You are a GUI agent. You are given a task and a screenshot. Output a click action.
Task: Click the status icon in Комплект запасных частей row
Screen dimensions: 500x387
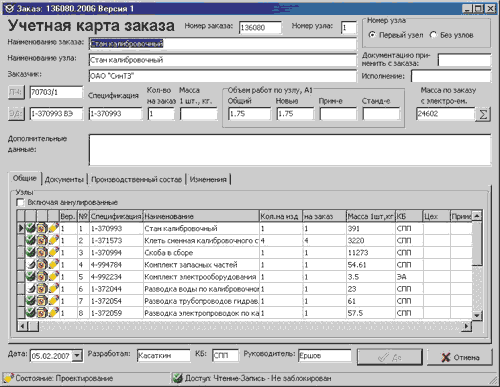31,265
